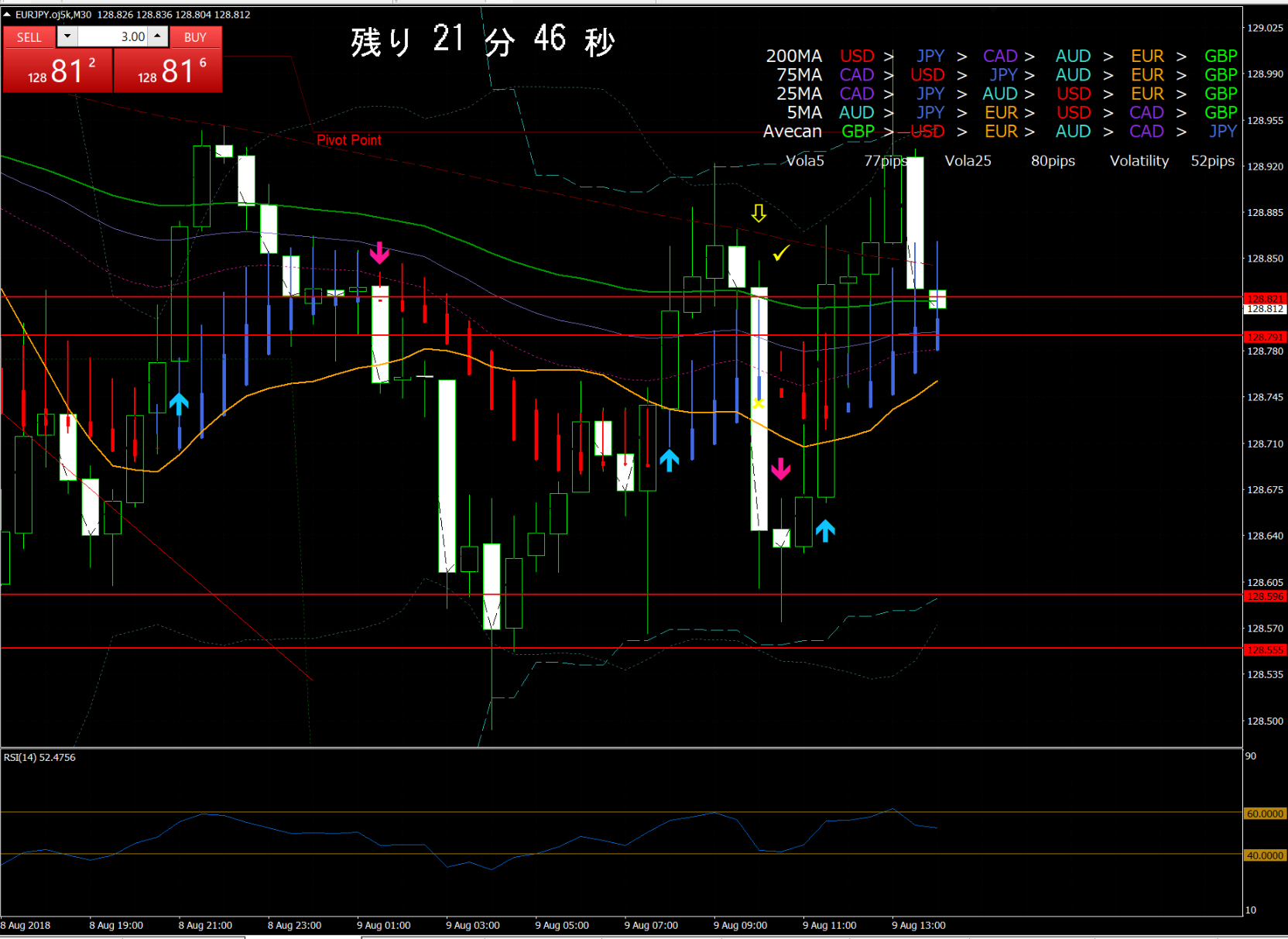Click the RSI(14) indicator label

point(39,757)
